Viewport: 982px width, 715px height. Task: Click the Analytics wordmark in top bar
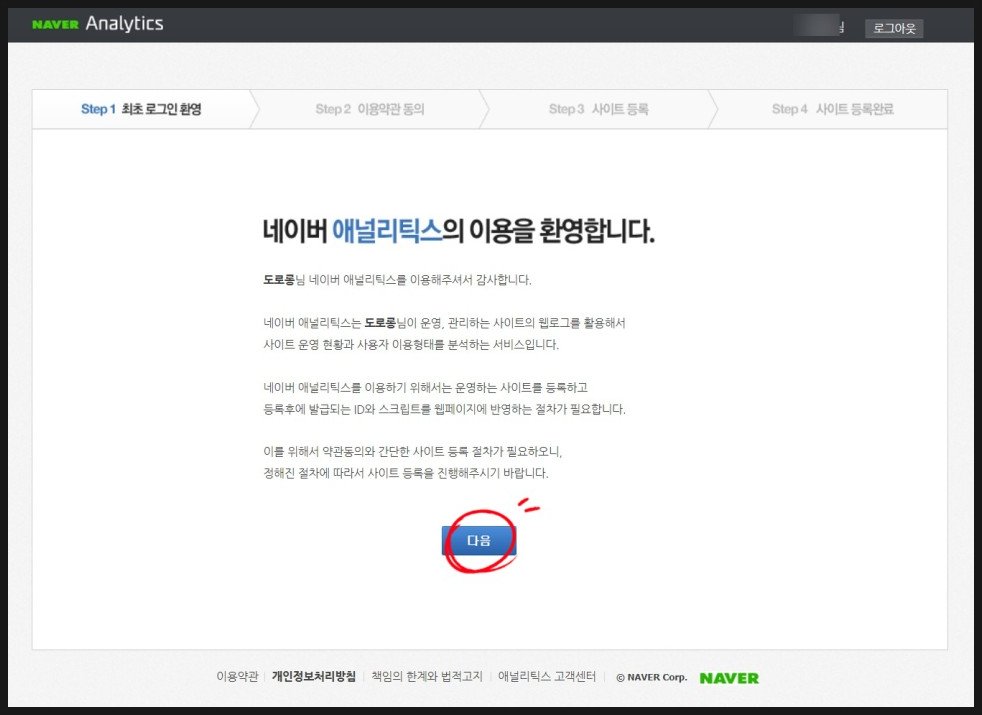[x=124, y=24]
